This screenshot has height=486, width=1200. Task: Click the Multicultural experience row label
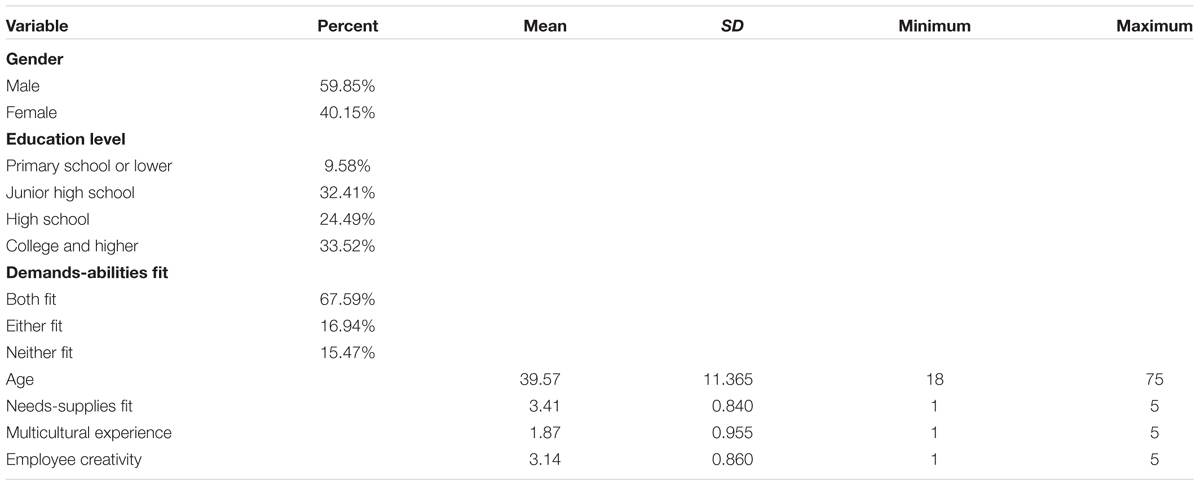click(x=89, y=432)
